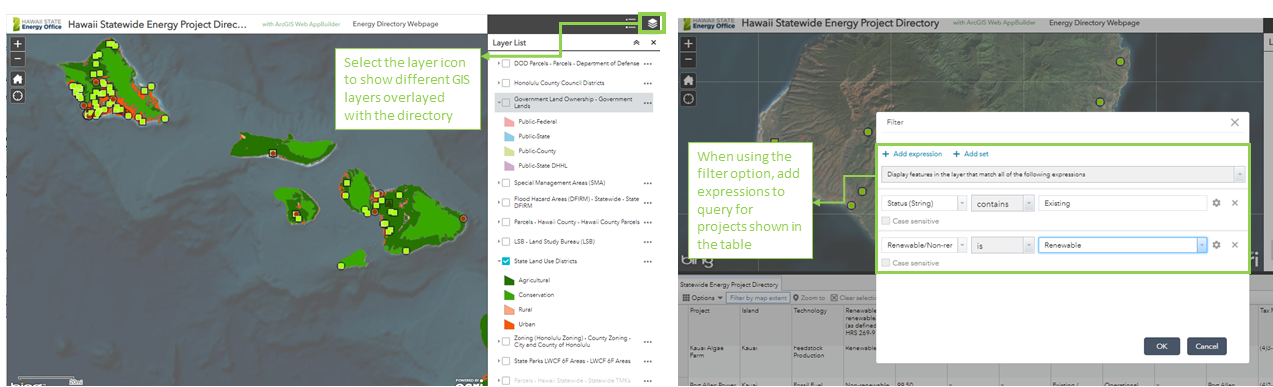Click home button on right map
The image size is (1273, 387).
pos(688,79)
